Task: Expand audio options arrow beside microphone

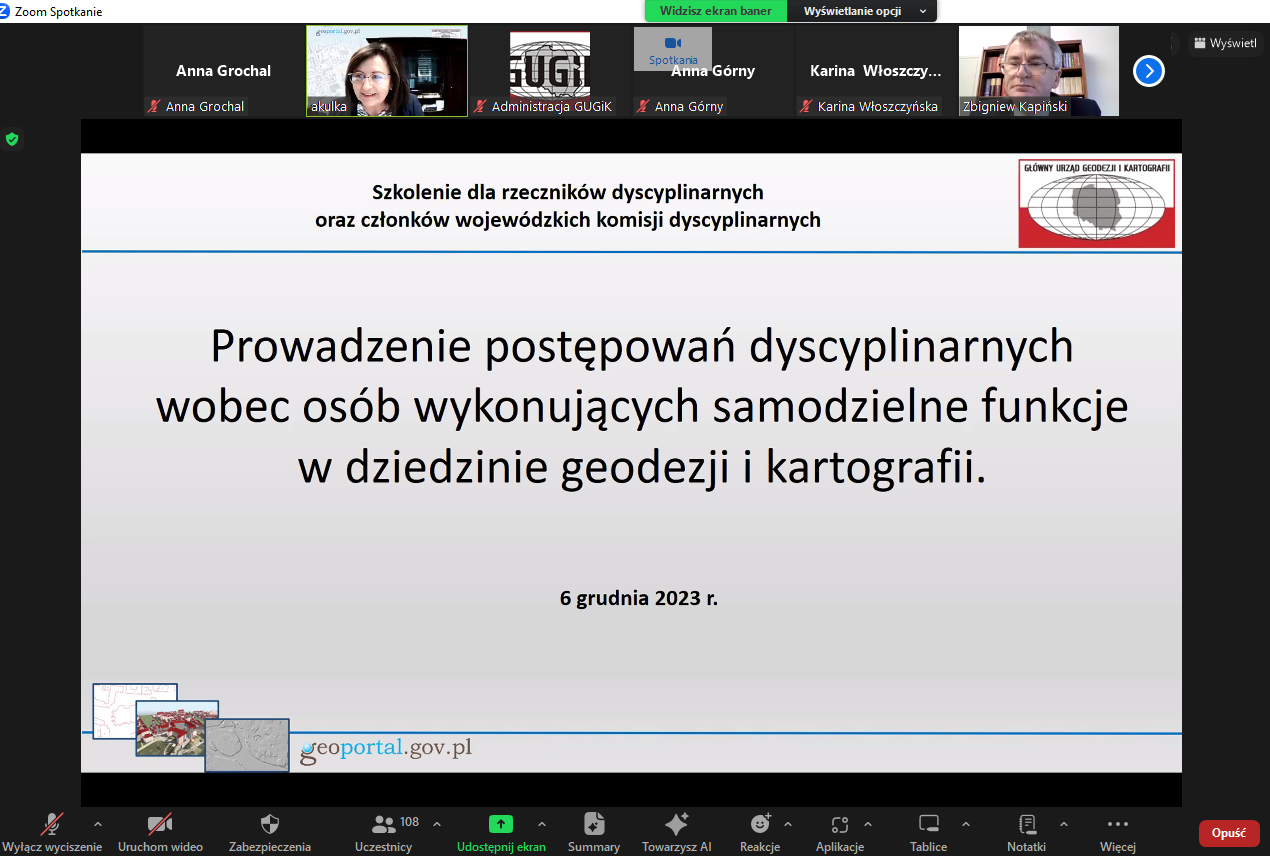Action: (97, 824)
